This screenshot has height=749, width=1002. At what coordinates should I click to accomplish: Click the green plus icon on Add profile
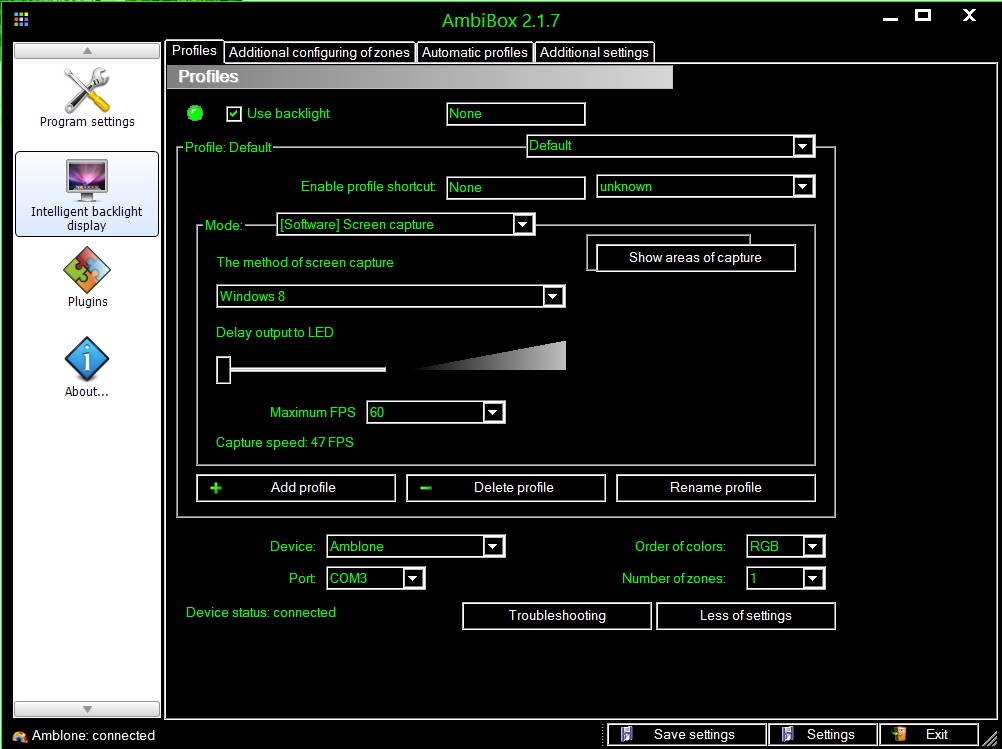pyautogui.click(x=216, y=488)
